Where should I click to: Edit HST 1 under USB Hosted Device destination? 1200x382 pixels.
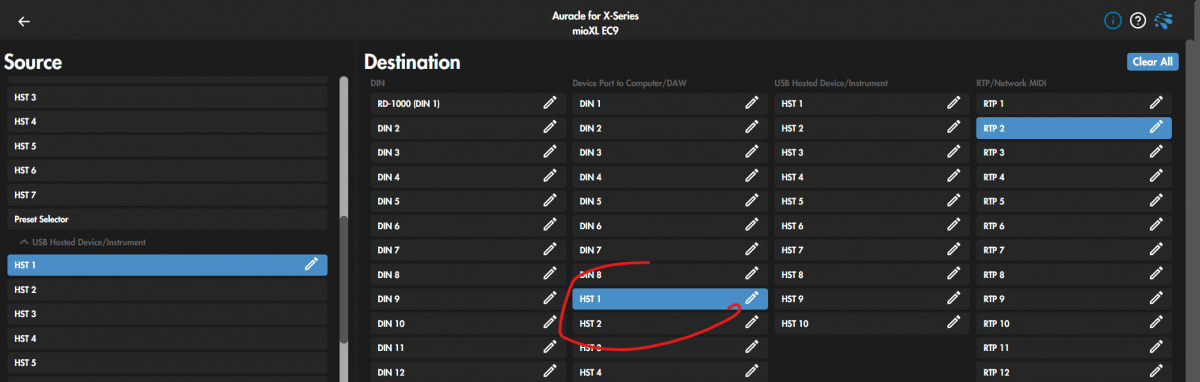[954, 103]
